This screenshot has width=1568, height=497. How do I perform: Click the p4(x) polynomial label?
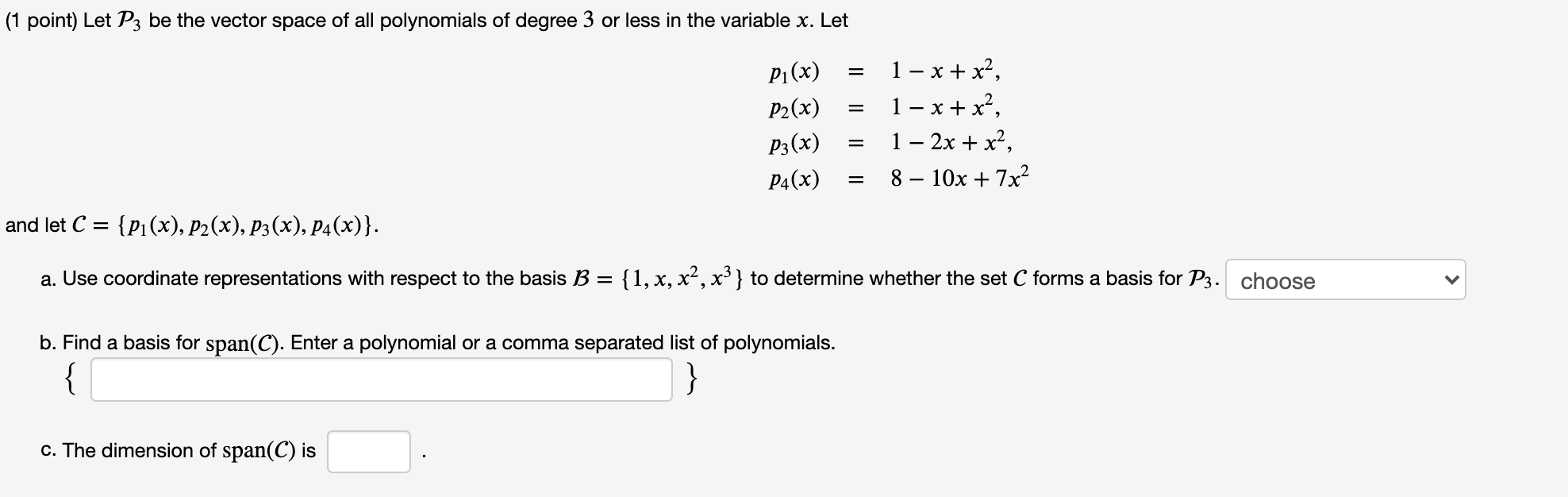794,179
